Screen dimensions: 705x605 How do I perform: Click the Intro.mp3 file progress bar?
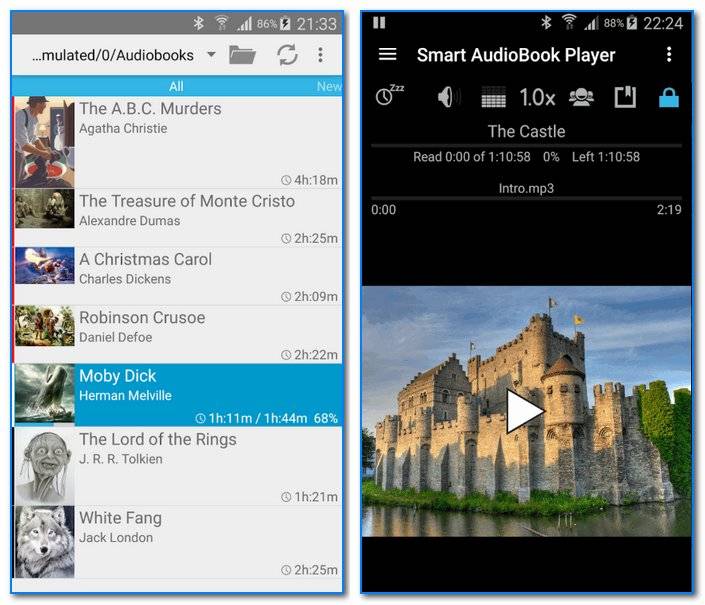pos(526,198)
